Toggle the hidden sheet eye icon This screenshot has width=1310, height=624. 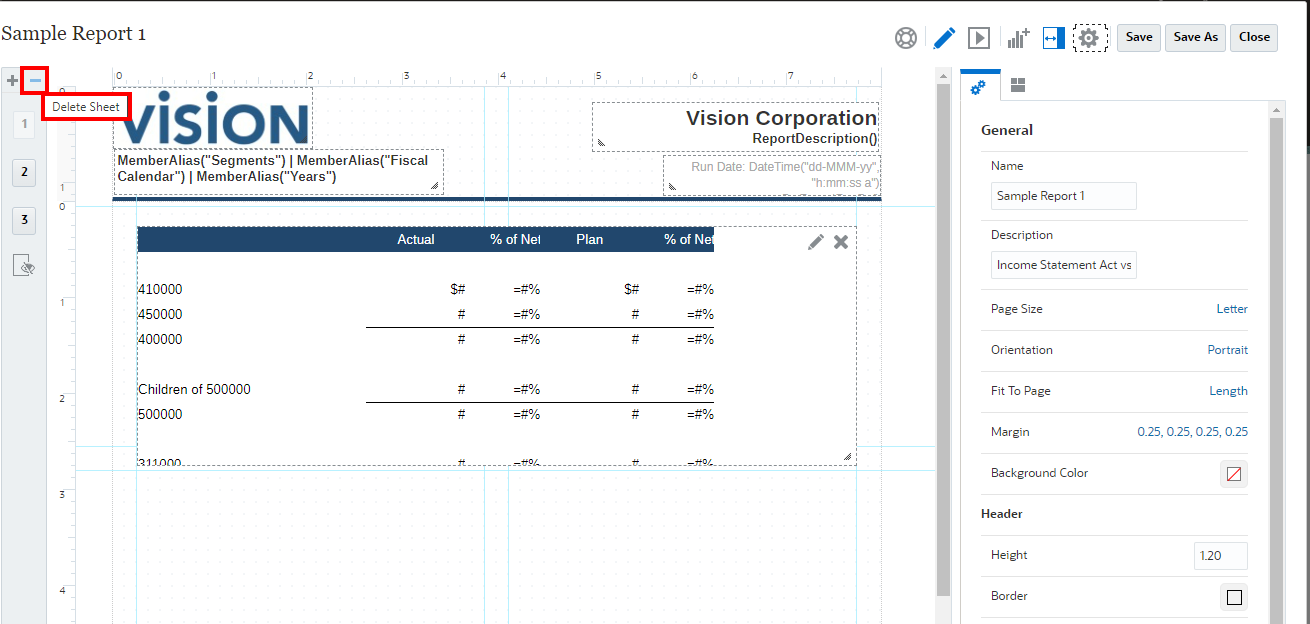coord(25,266)
